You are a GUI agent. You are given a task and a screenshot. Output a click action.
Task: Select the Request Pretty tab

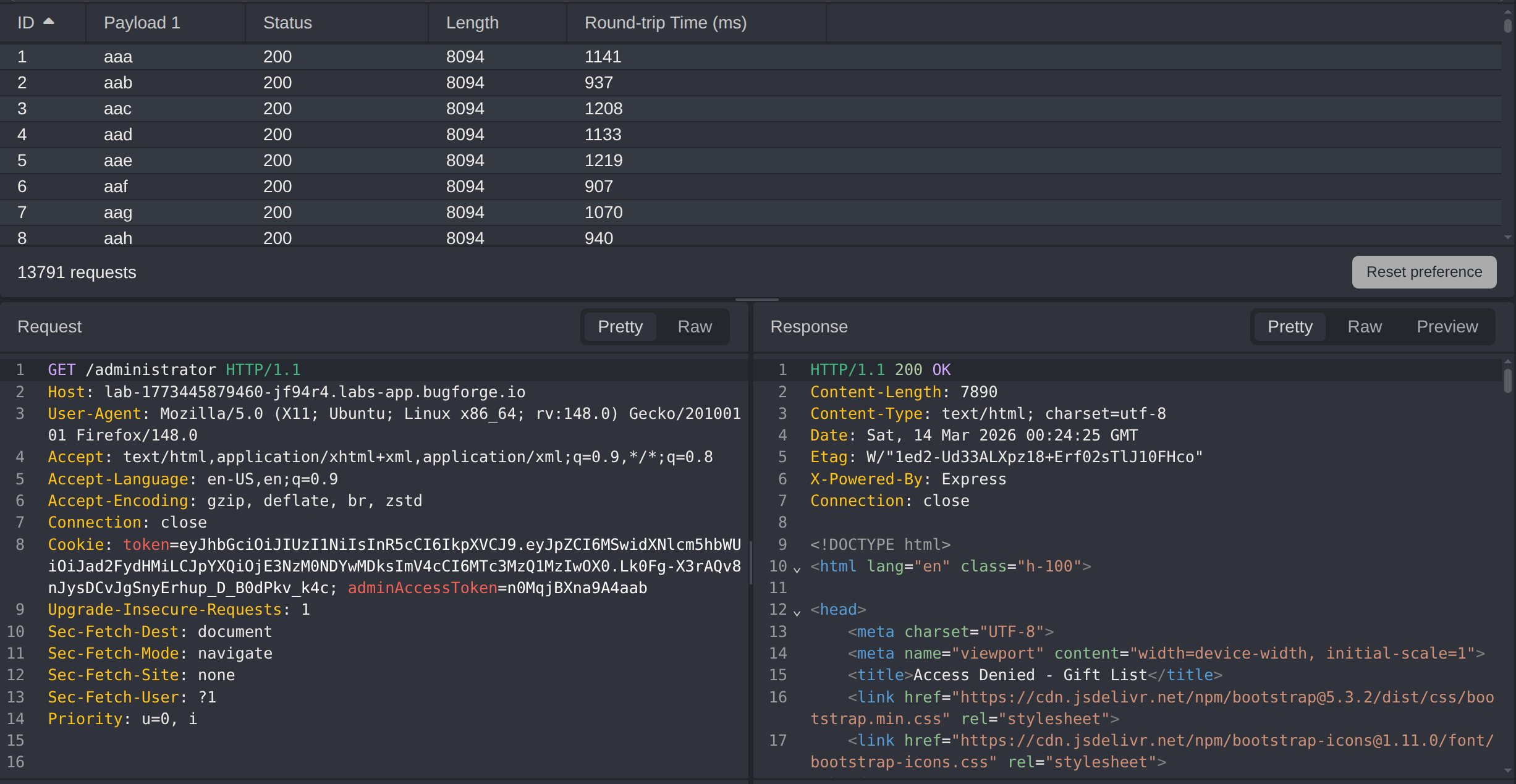620,327
